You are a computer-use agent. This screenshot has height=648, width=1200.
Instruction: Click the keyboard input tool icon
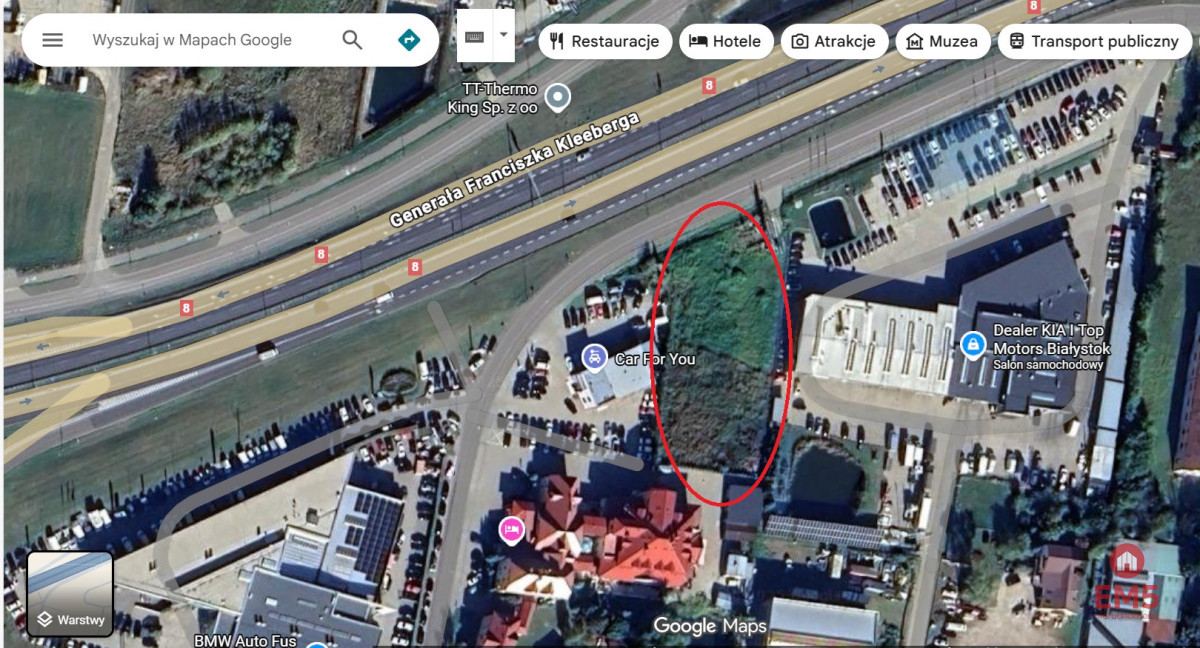coord(474,37)
